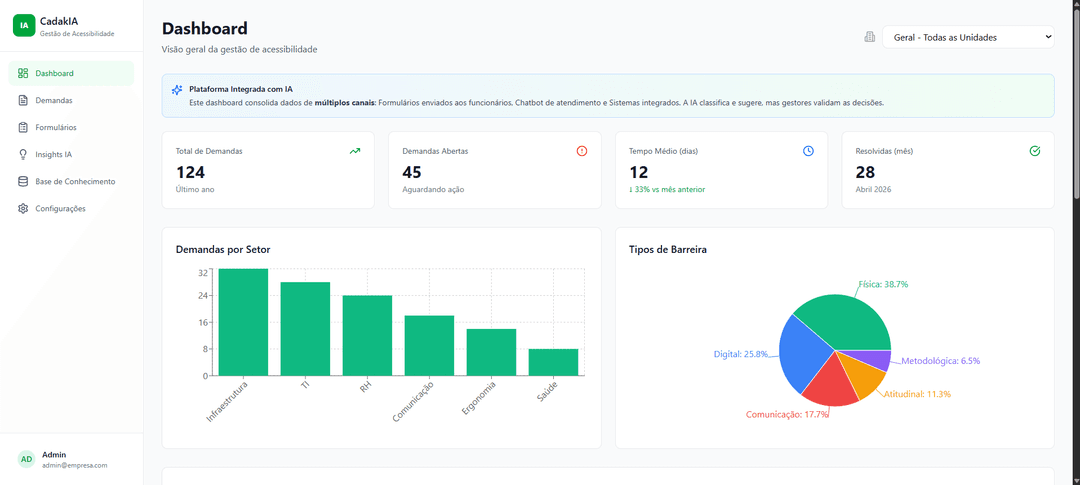Click the green checkmark icon on Resolvidas card

point(1035,151)
